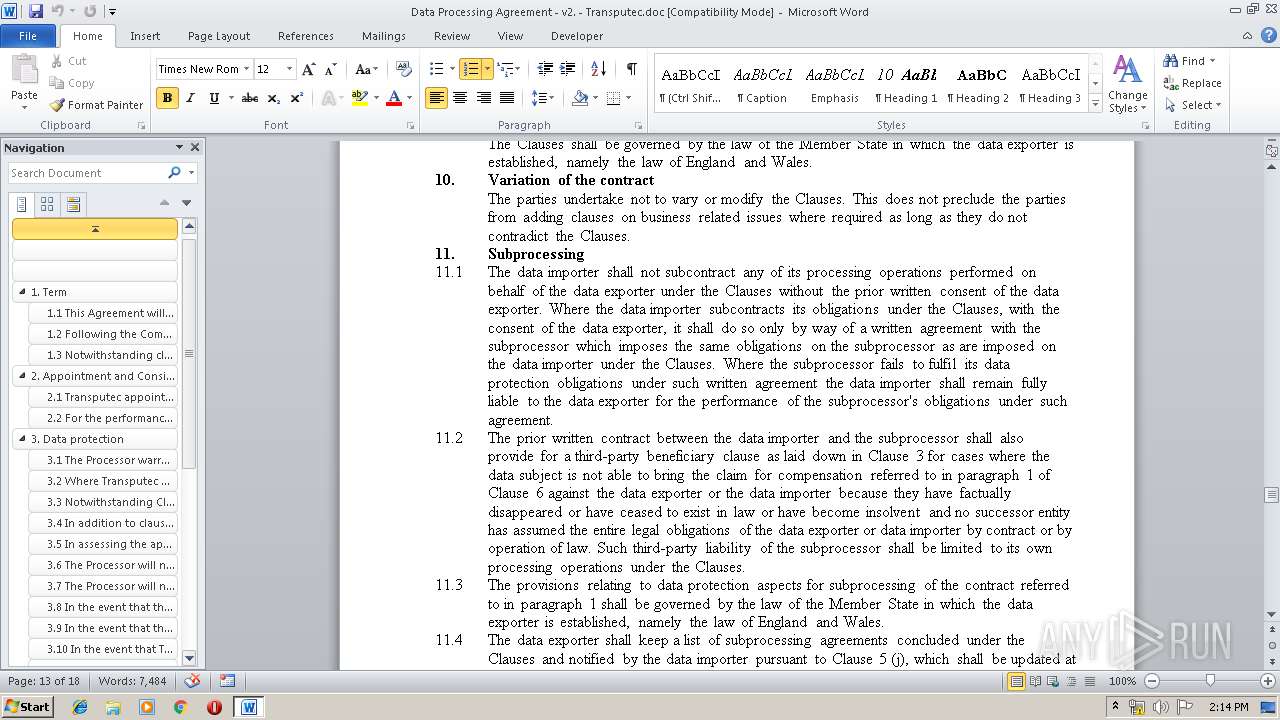This screenshot has height=720, width=1280.
Task: Collapse the '1. Term' heading
Action: [x=22, y=292]
